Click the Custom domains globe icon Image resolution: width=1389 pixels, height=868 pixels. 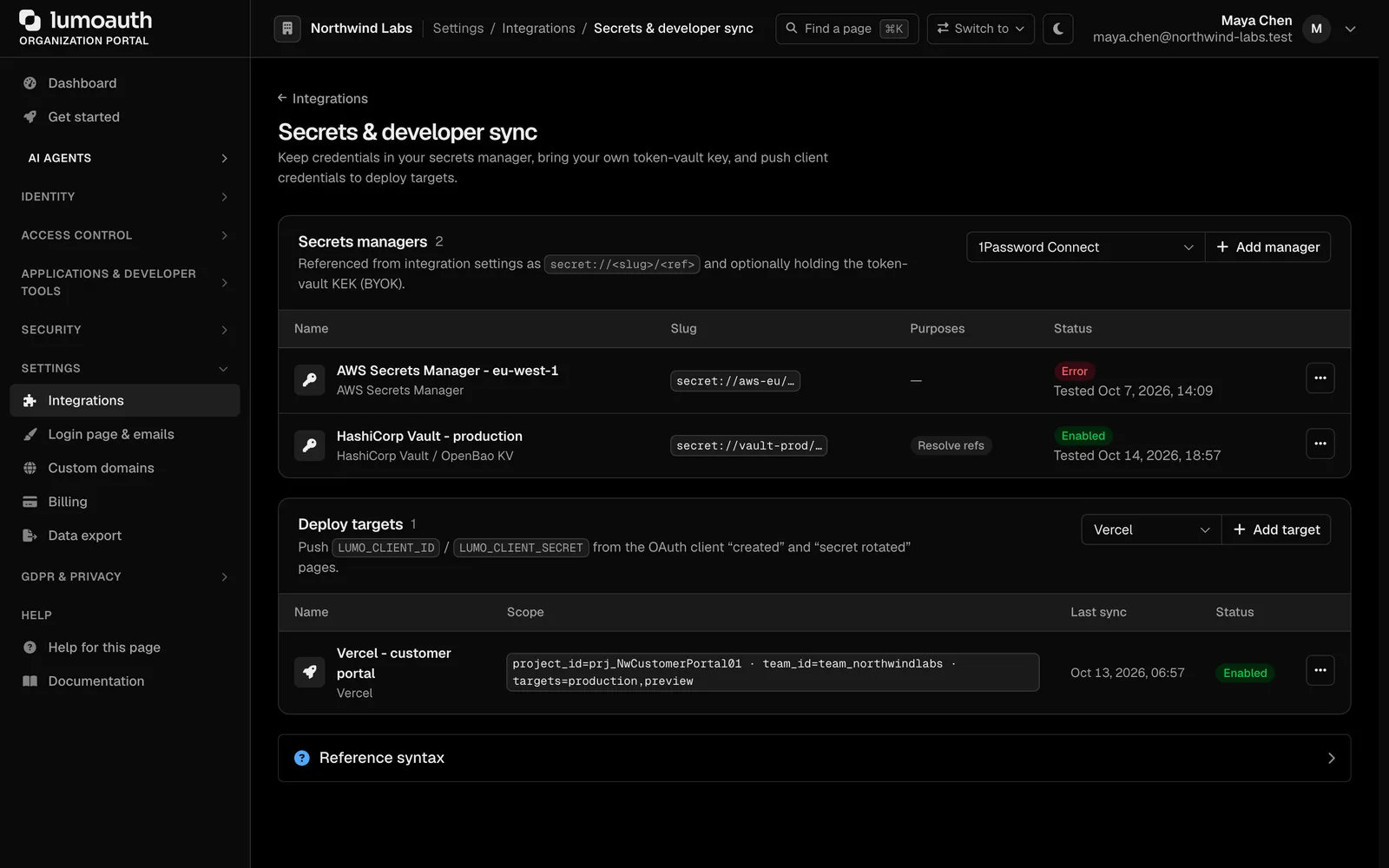(30, 468)
